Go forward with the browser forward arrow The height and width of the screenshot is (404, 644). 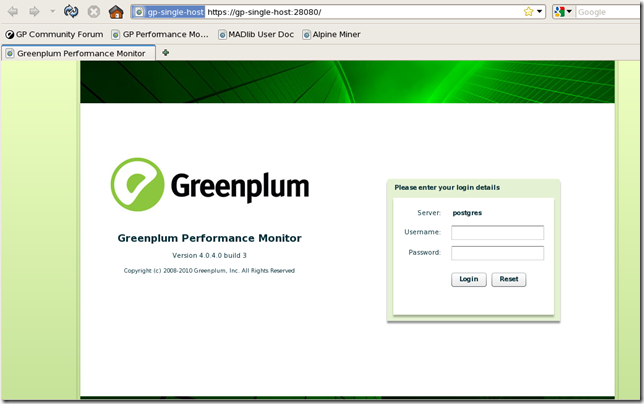(34, 11)
